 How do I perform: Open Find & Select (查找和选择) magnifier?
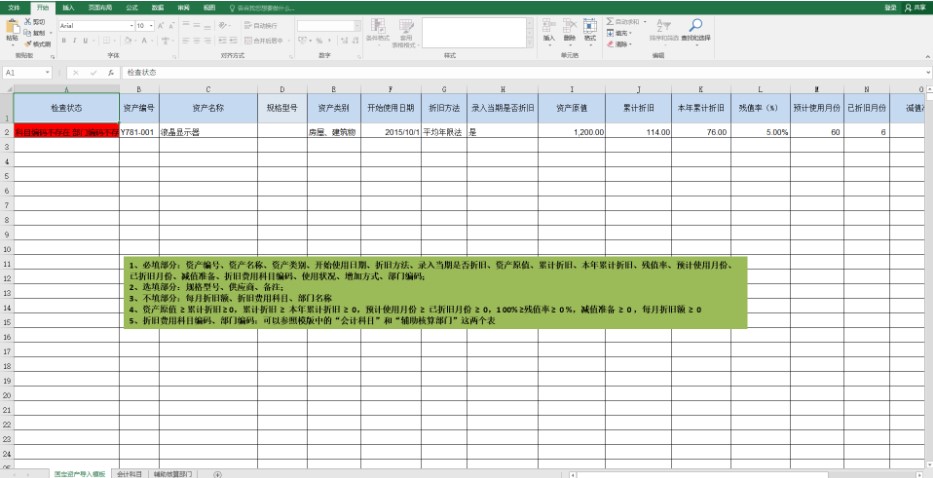coord(696,30)
